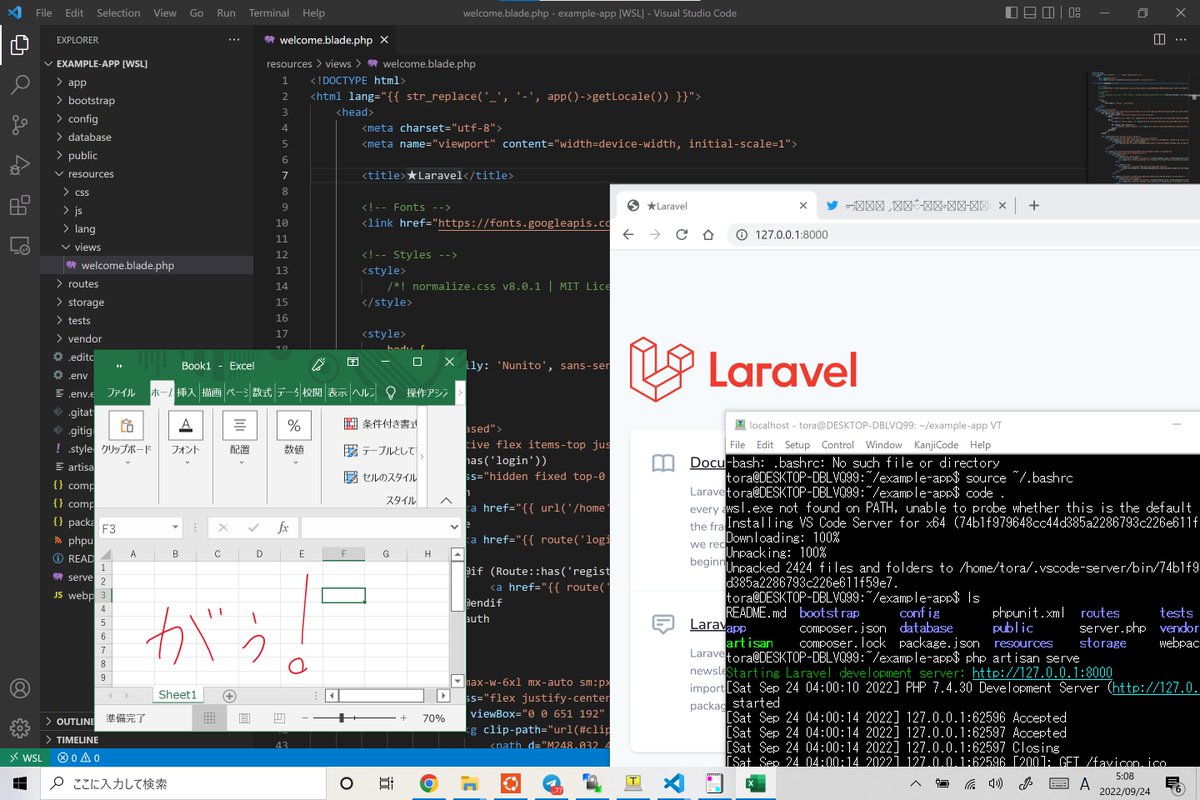Open a new browser tab with plus icon

tap(1034, 205)
